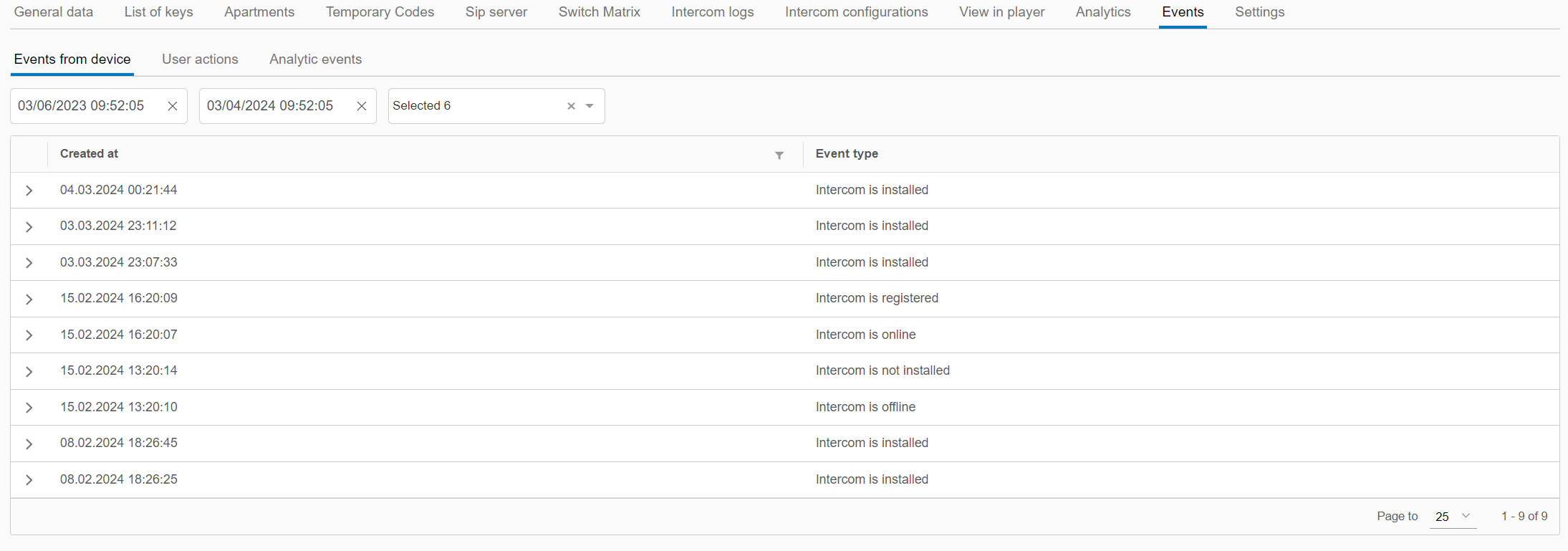The image size is (1568, 551).
Task: Expand the 04.03.2024 00:21:44 event row
Action: 29,191
